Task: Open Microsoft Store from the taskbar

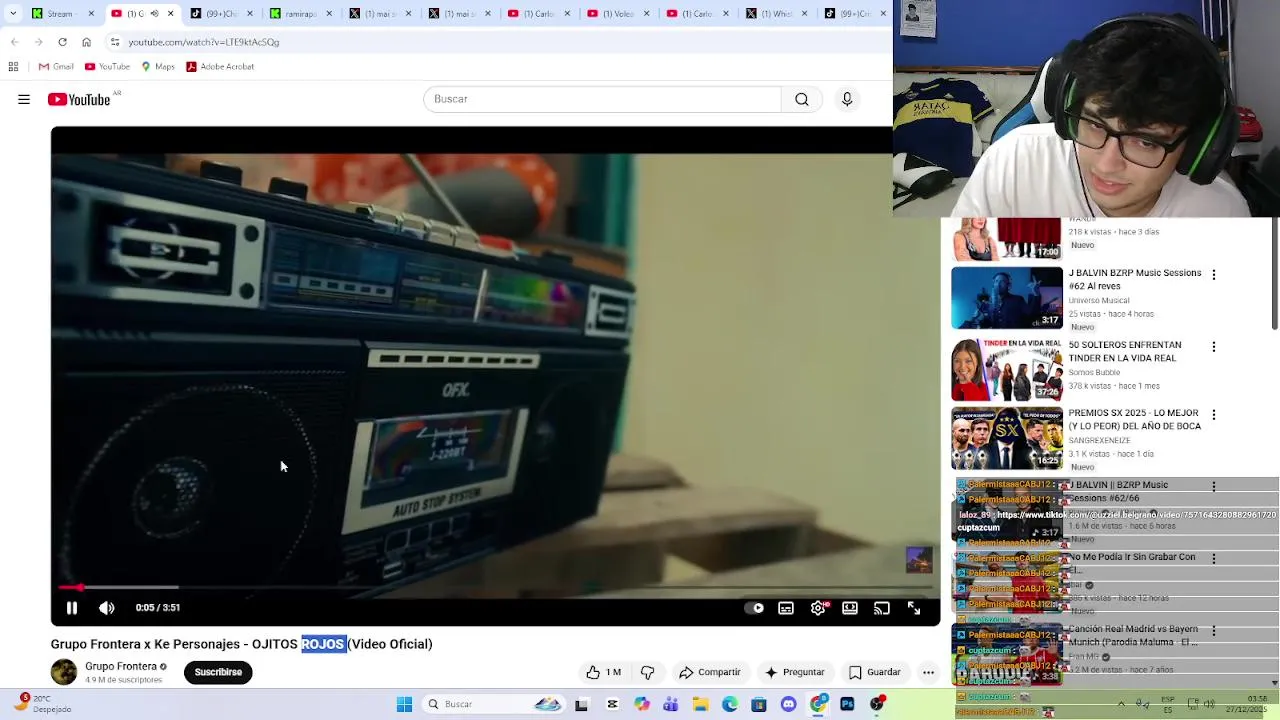Action: (x=759, y=704)
